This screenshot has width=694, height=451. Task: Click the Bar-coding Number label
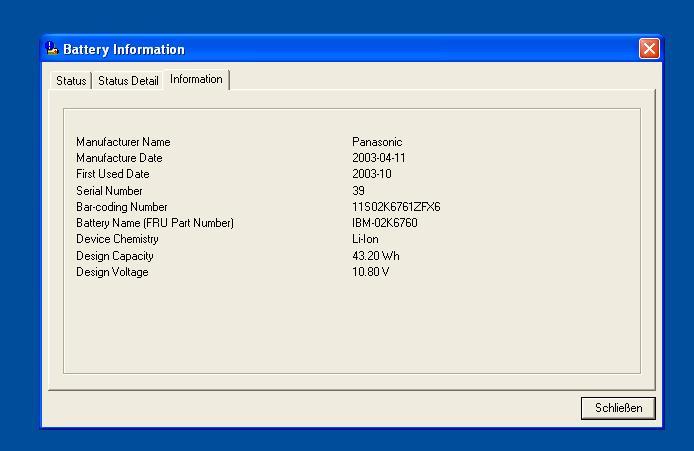click(122, 207)
